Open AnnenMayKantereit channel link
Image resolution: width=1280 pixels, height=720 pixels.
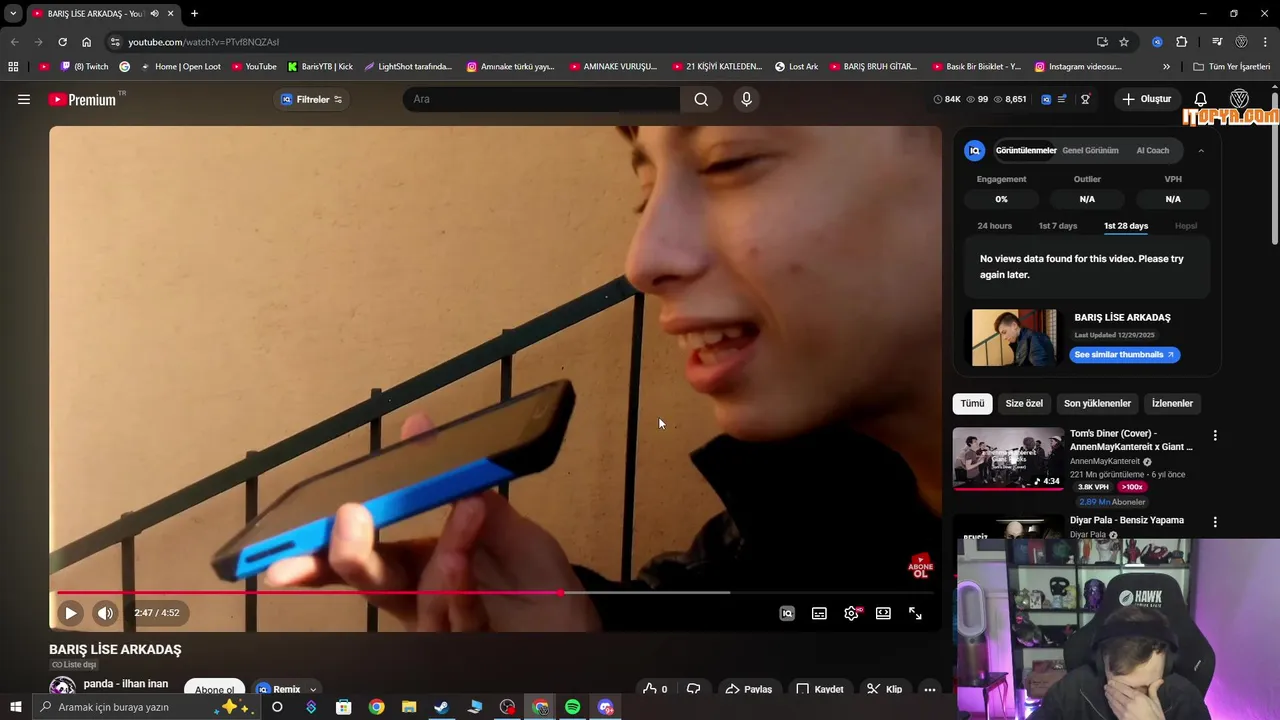pos(1104,461)
